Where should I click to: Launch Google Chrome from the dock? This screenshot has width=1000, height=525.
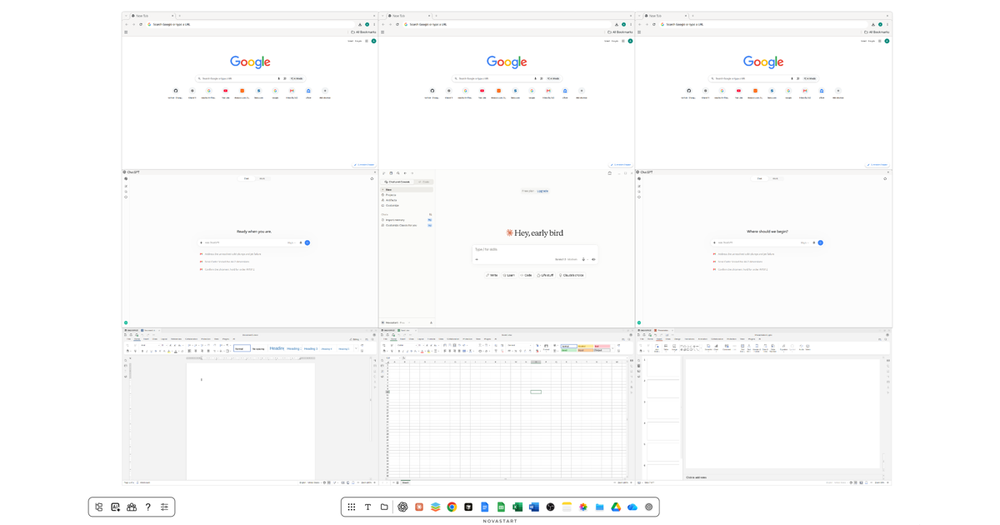point(452,507)
